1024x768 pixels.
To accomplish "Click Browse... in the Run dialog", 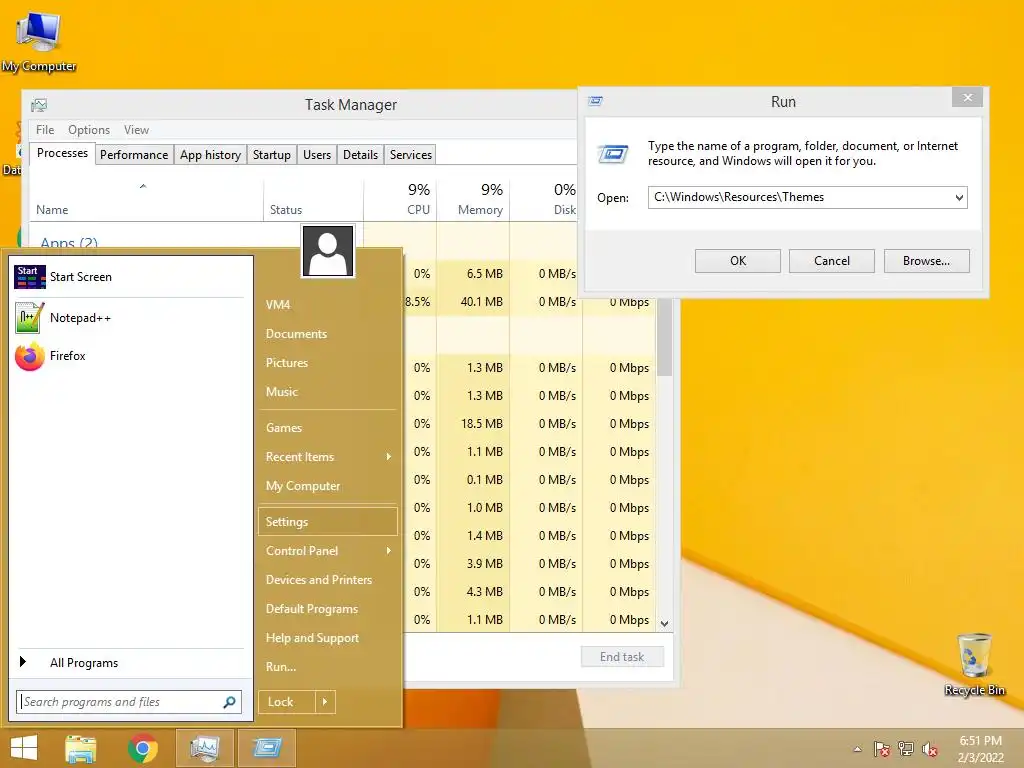I will click(927, 261).
